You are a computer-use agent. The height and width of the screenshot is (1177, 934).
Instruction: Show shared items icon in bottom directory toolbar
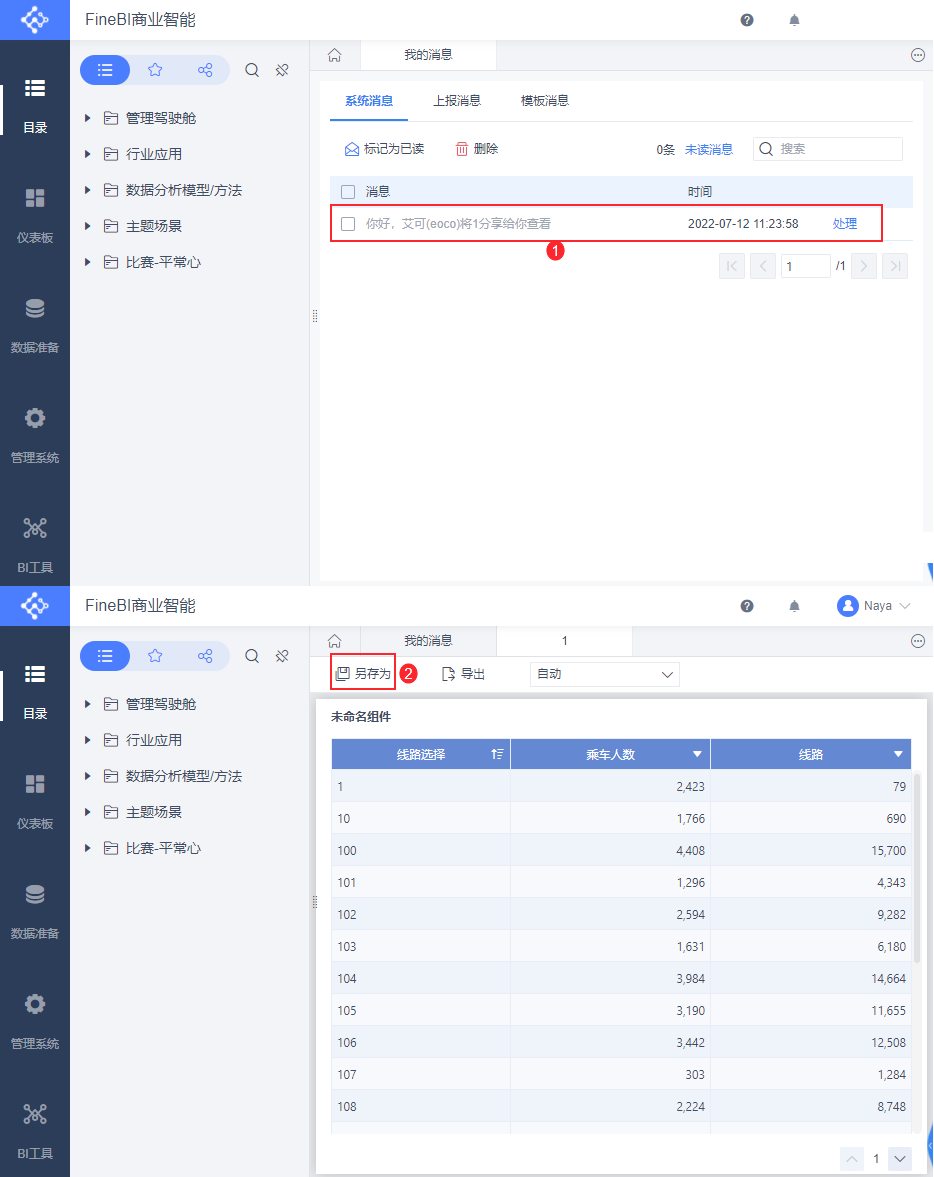pyautogui.click(x=204, y=656)
